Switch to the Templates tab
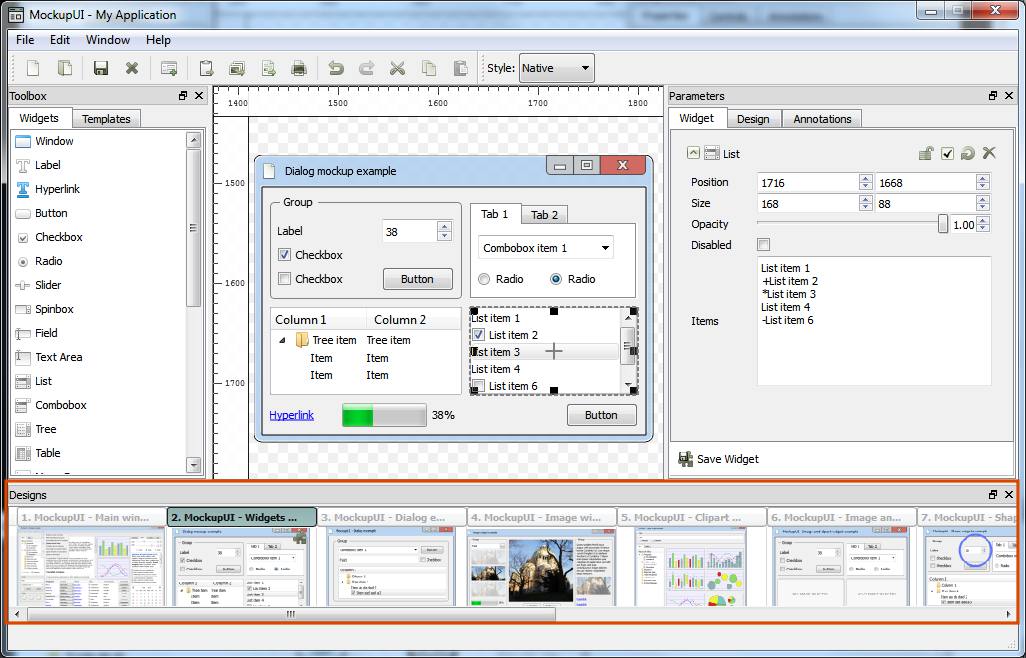 106,119
